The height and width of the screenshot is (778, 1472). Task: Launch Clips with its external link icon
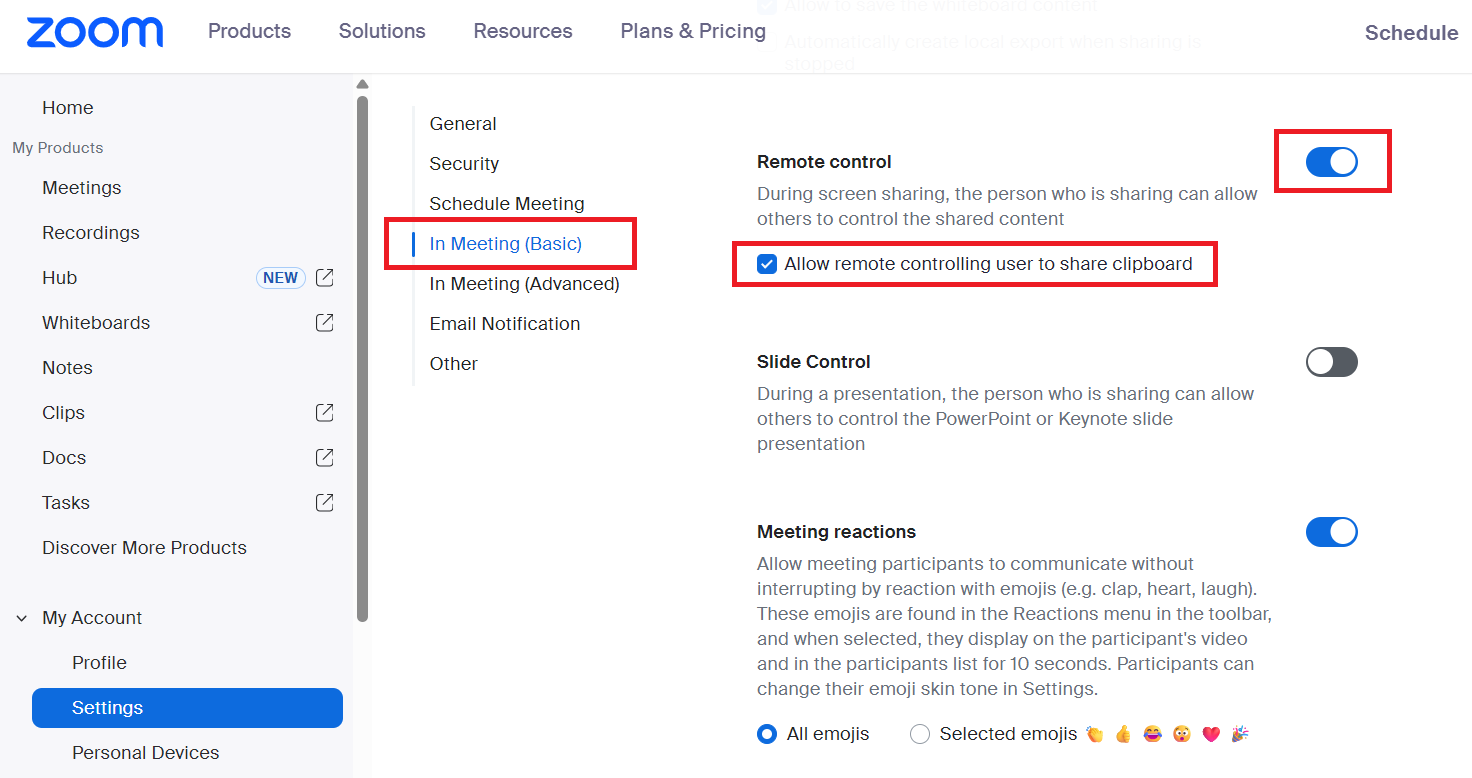click(x=324, y=412)
